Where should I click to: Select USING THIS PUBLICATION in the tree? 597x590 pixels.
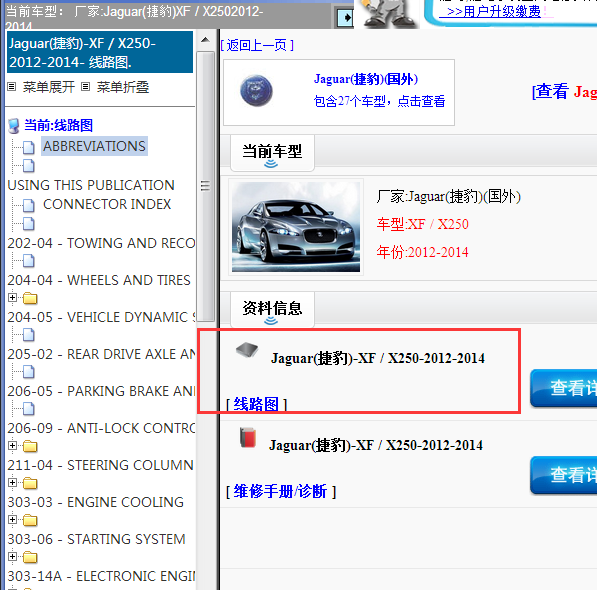click(91, 185)
